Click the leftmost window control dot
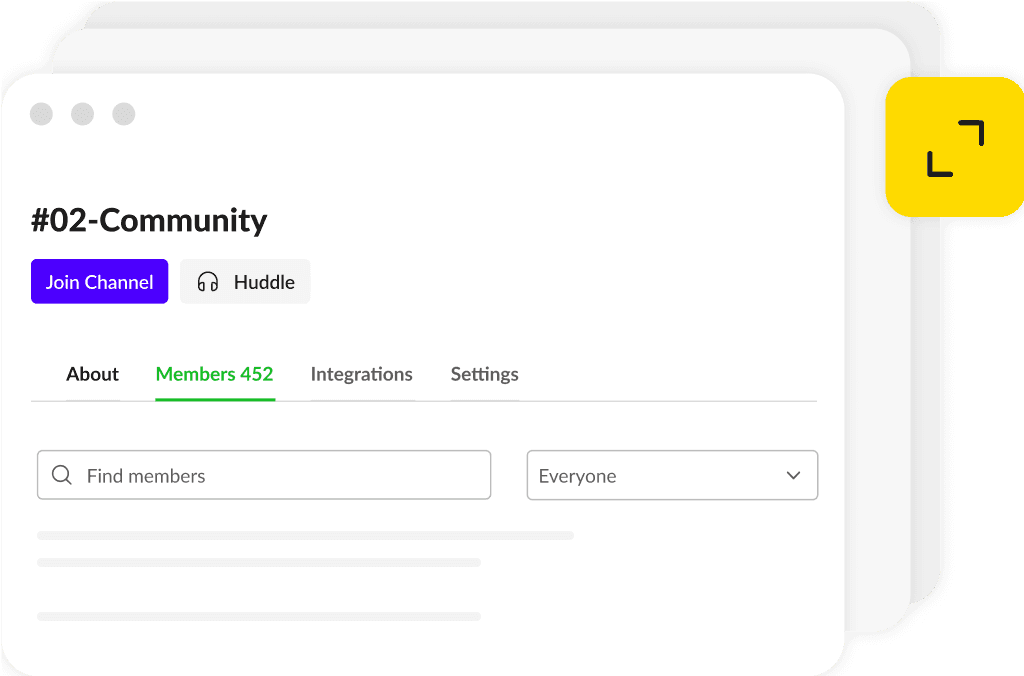The image size is (1024, 676). tap(41, 114)
